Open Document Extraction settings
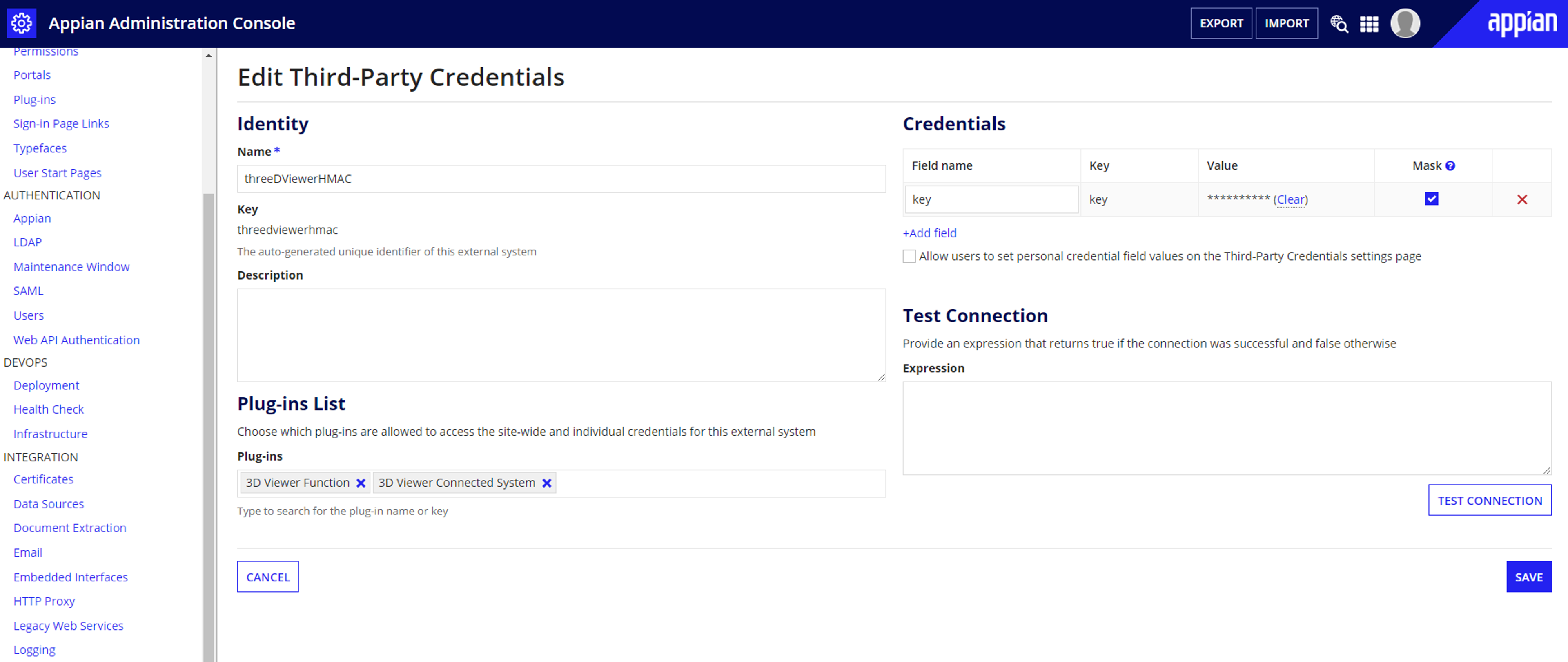The width and height of the screenshot is (1568, 662). (70, 528)
